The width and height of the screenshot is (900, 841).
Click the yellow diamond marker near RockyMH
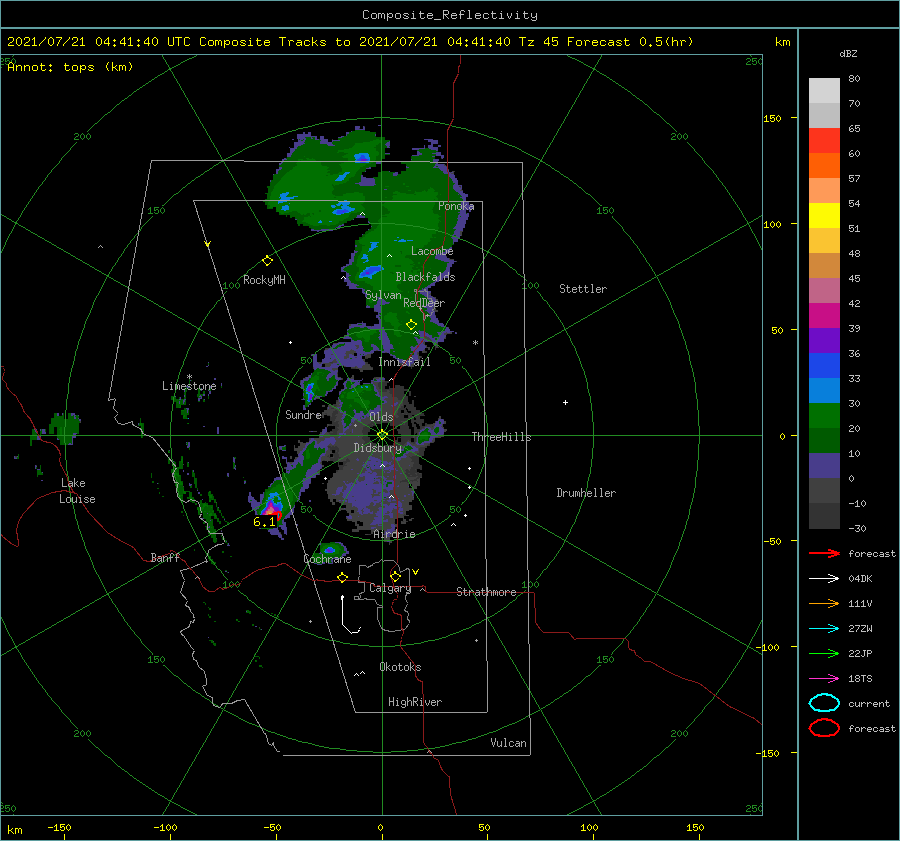point(267,261)
